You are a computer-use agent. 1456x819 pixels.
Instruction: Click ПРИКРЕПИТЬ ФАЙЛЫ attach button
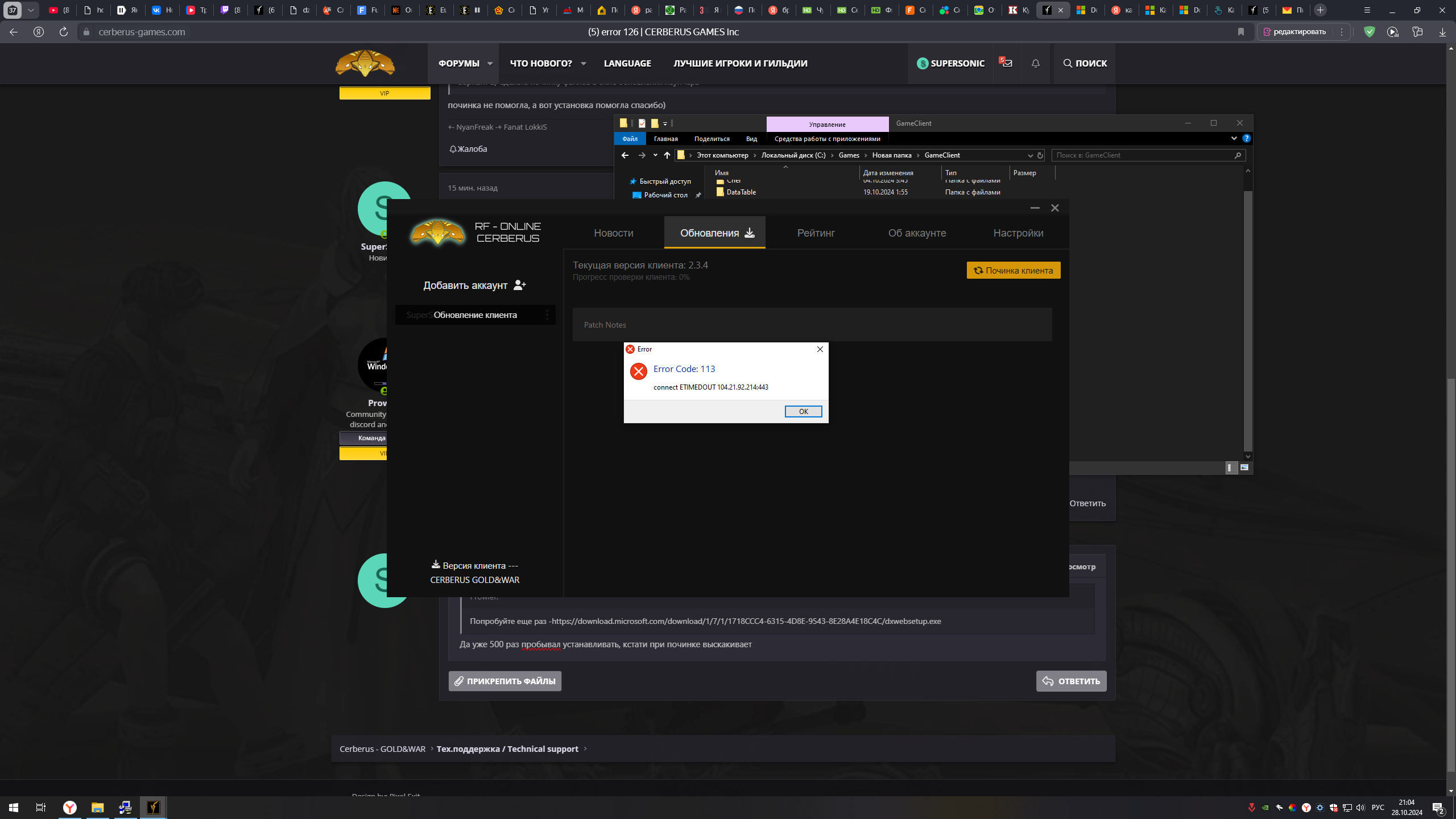(x=504, y=681)
